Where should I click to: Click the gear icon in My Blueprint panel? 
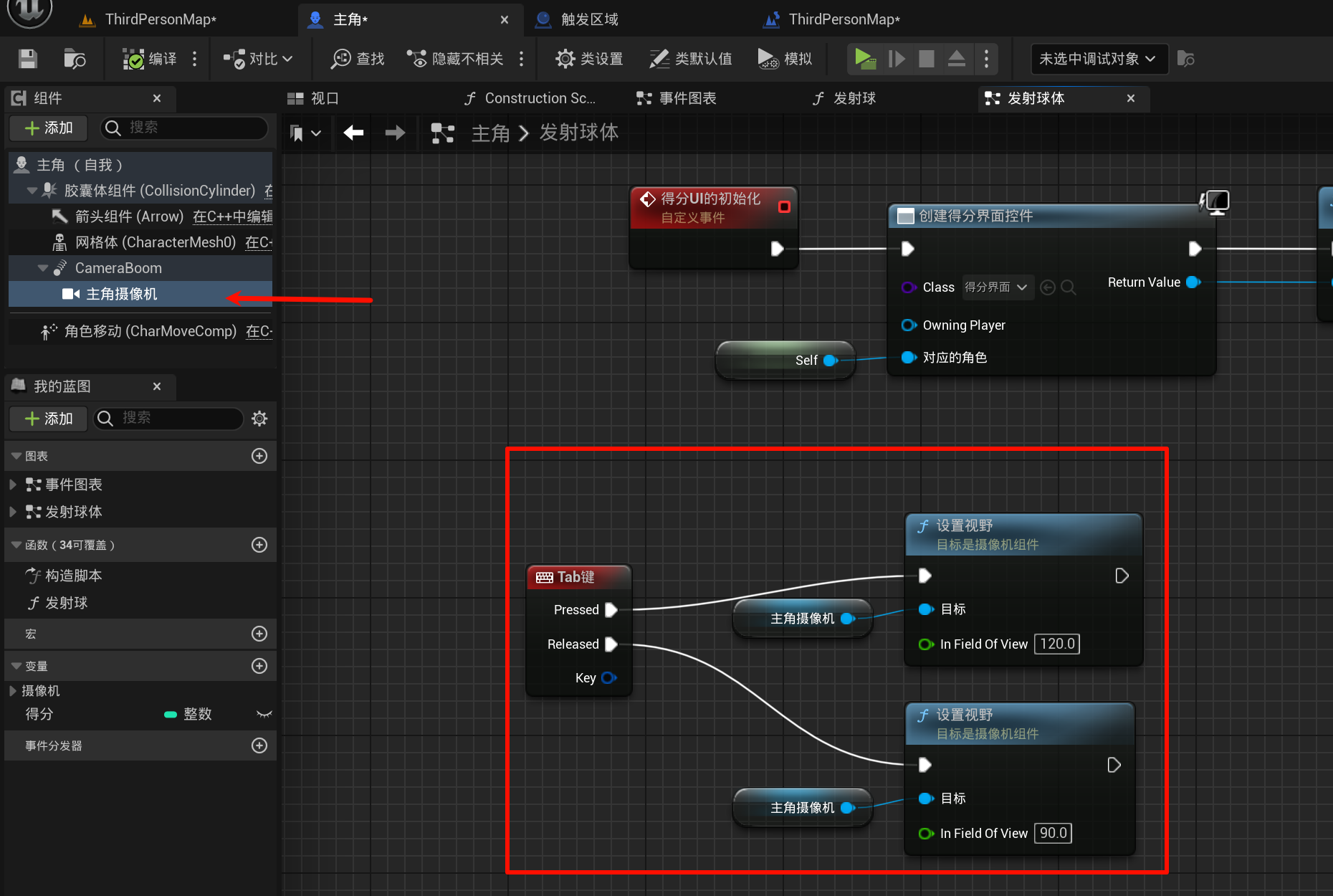259,419
